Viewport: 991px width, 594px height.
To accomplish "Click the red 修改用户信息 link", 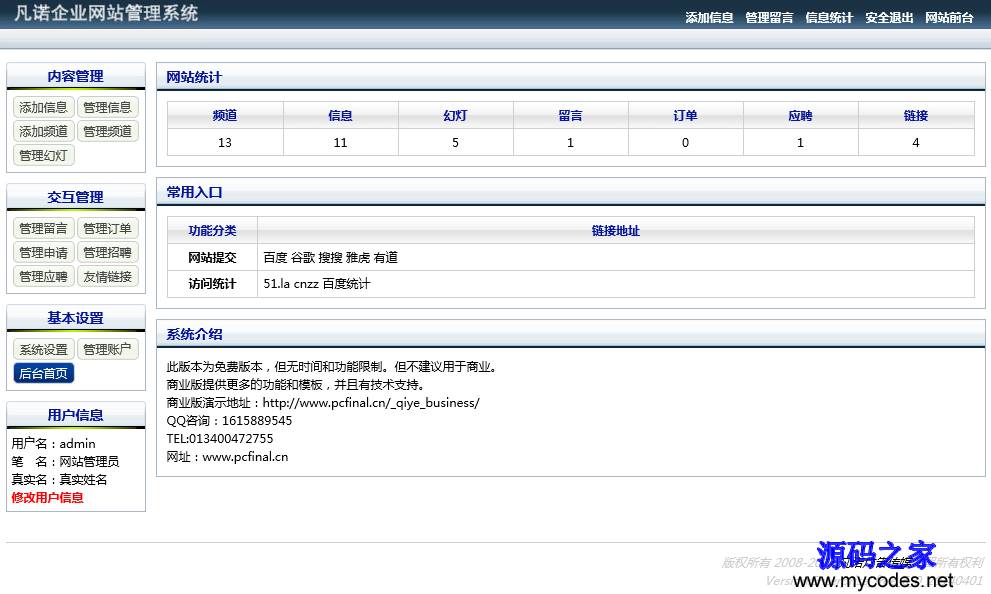I will tap(47, 497).
